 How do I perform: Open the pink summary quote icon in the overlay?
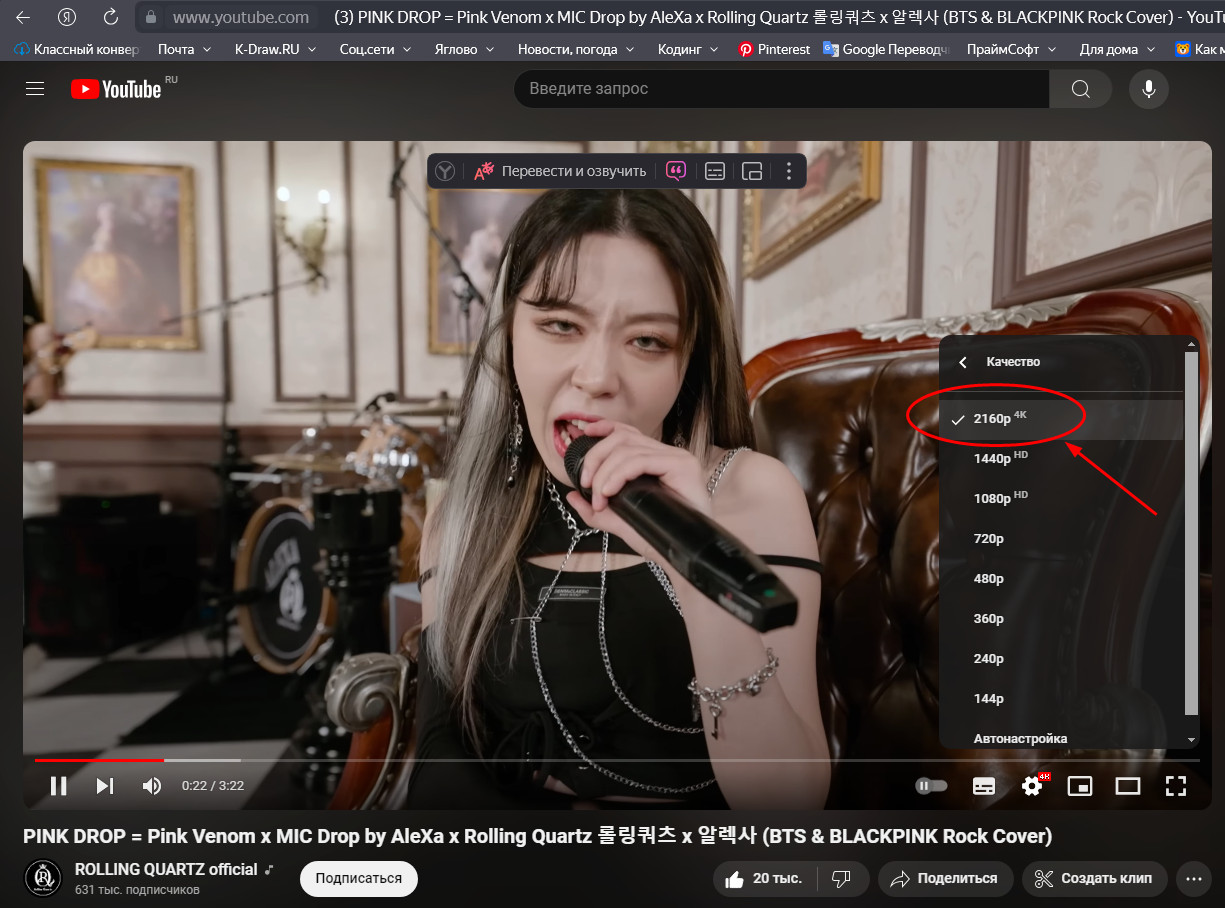pos(676,171)
